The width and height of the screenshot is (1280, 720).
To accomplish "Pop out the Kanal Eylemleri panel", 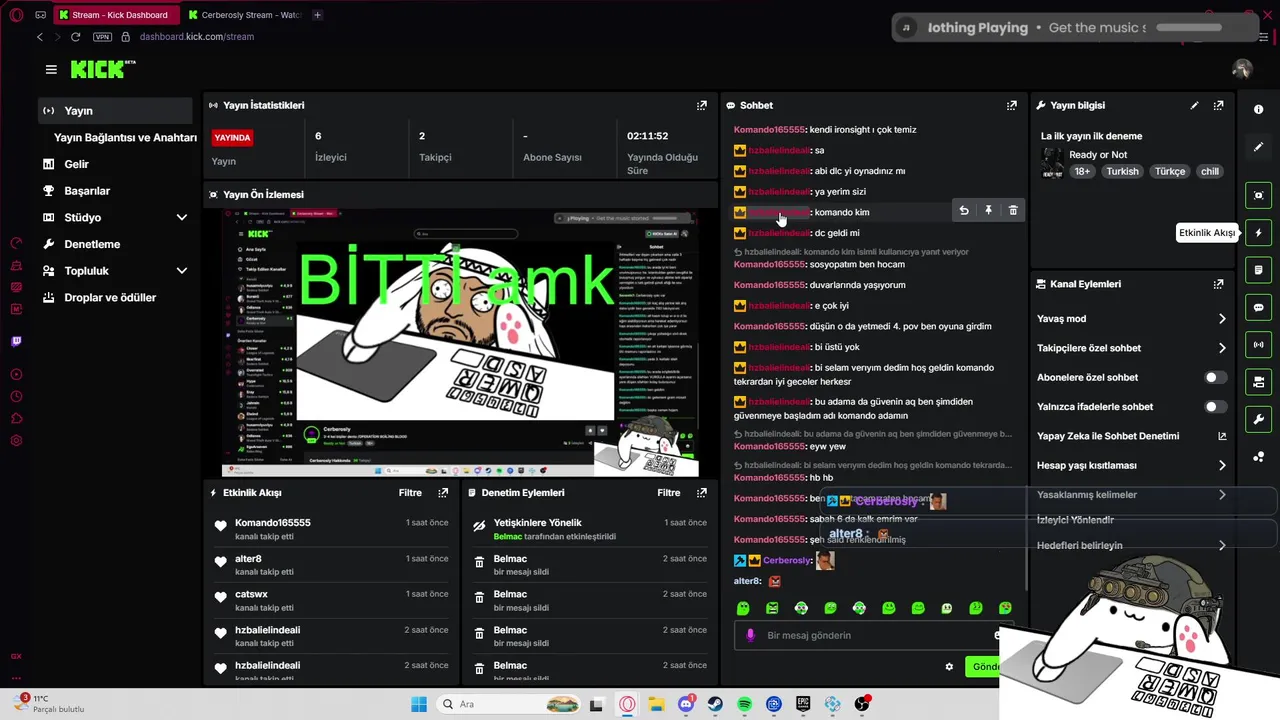I will [x=1218, y=284].
